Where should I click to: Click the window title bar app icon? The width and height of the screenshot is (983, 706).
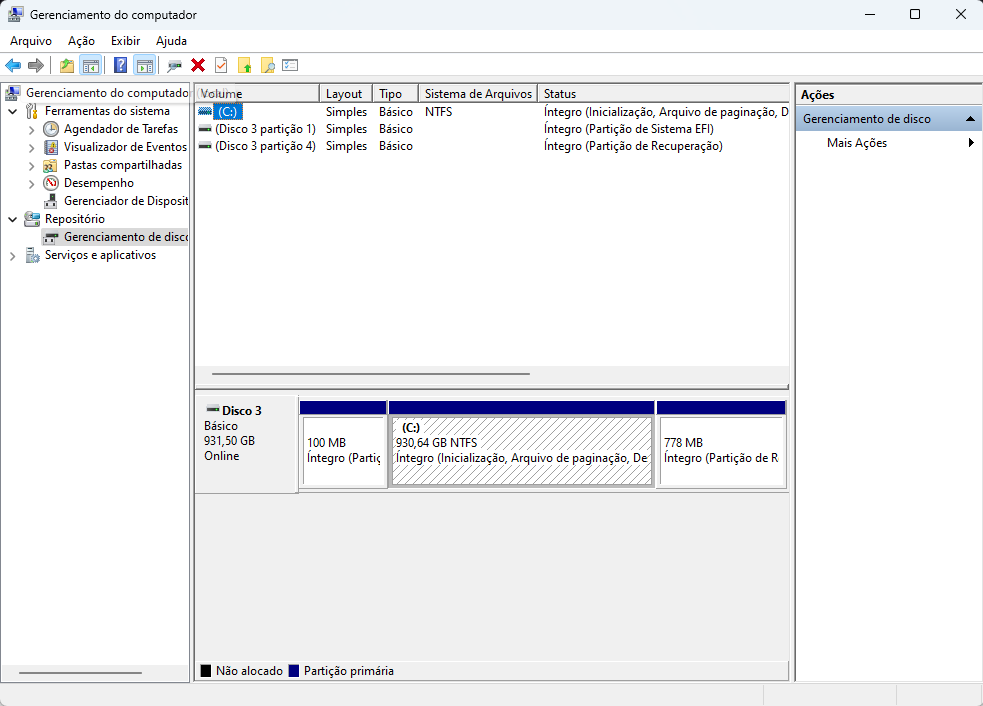[x=15, y=14]
